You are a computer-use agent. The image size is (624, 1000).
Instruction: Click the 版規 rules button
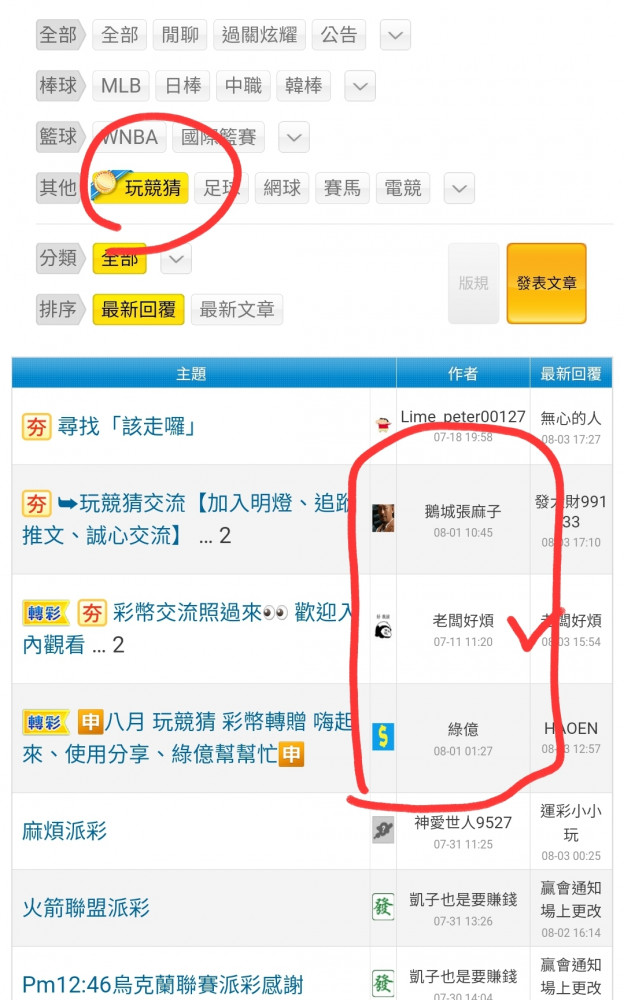click(x=473, y=283)
